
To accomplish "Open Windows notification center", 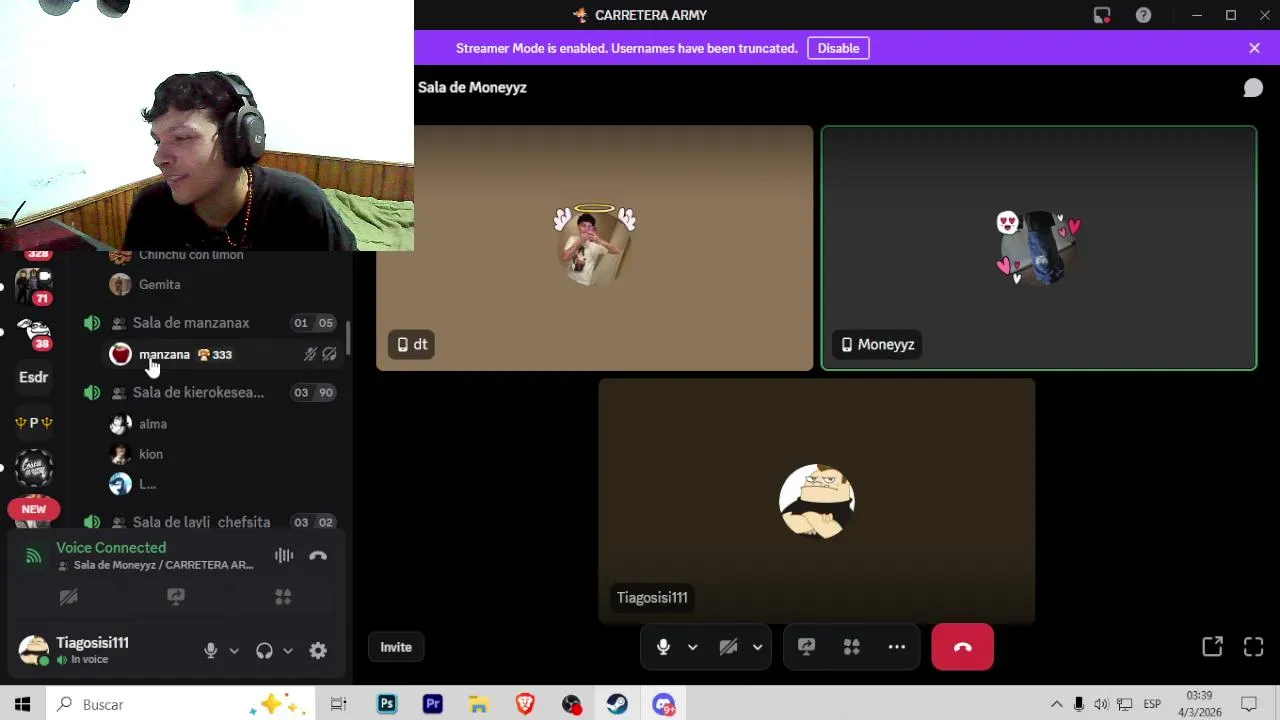I will coord(1249,705).
